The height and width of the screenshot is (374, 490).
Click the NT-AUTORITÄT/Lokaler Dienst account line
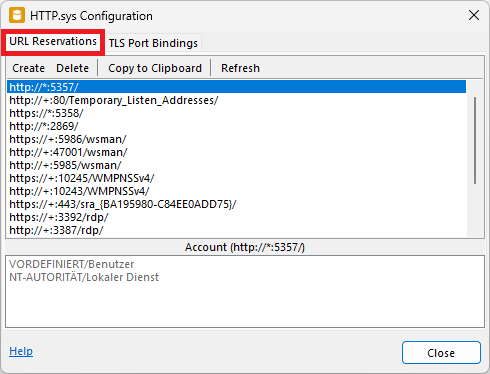(84, 277)
